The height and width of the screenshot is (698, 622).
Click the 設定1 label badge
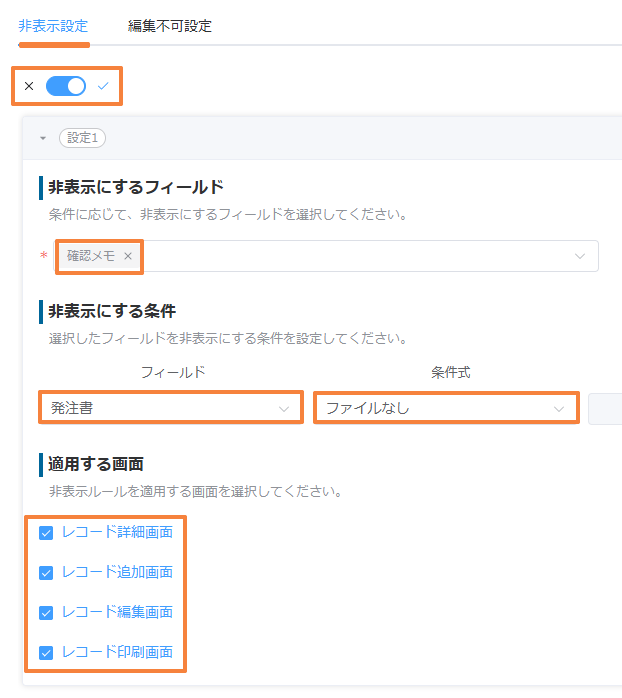coord(82,138)
